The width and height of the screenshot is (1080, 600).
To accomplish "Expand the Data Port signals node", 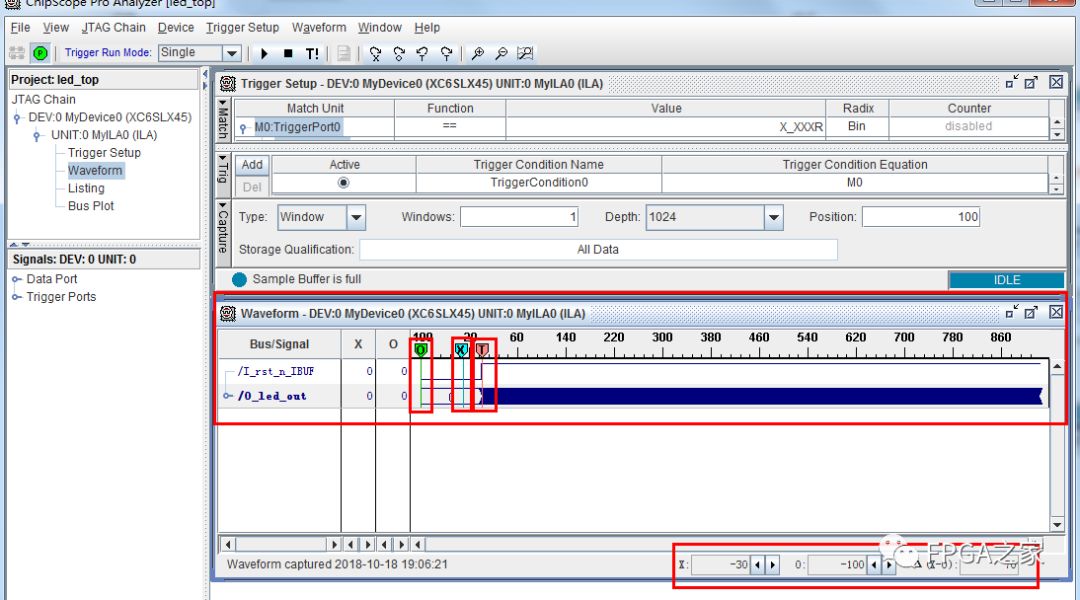I will [17, 279].
